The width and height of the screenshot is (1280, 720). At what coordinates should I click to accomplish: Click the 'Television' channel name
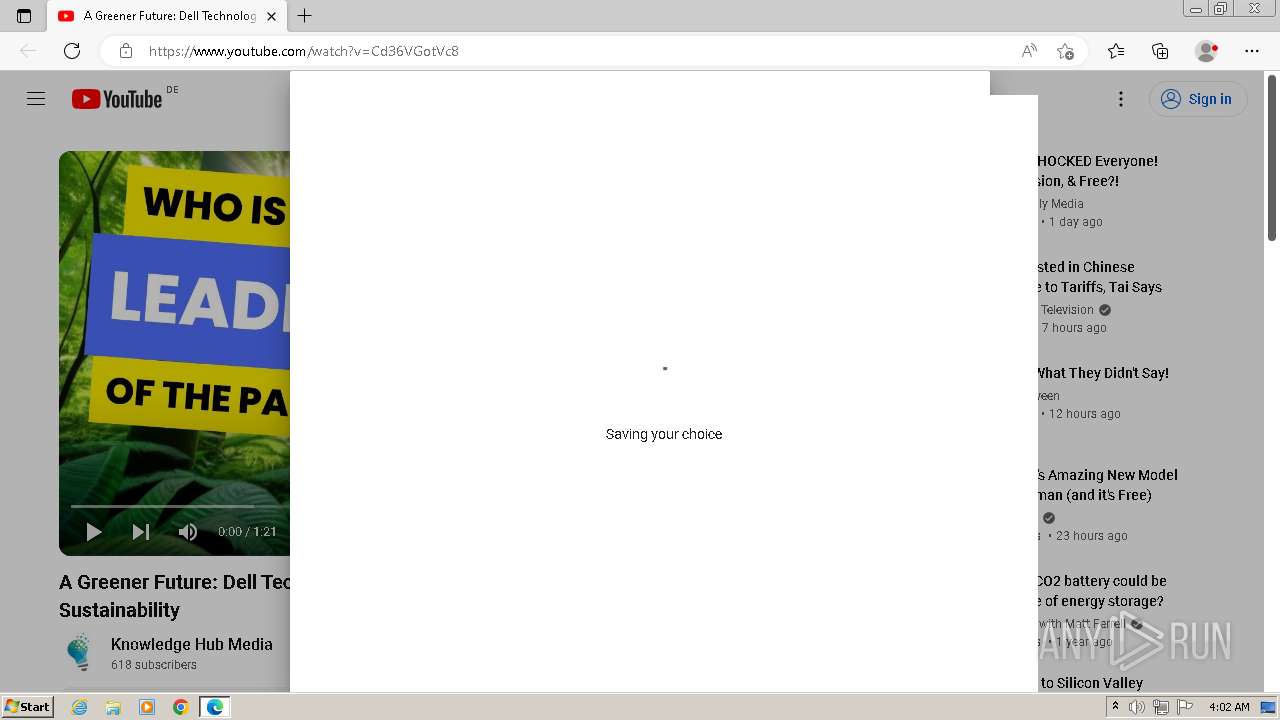tap(1067, 310)
